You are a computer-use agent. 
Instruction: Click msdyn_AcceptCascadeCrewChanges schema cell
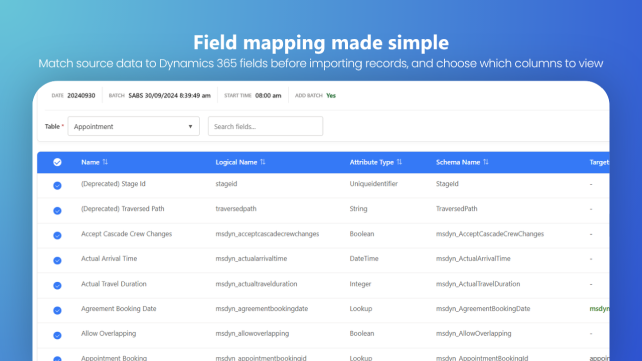(490, 234)
